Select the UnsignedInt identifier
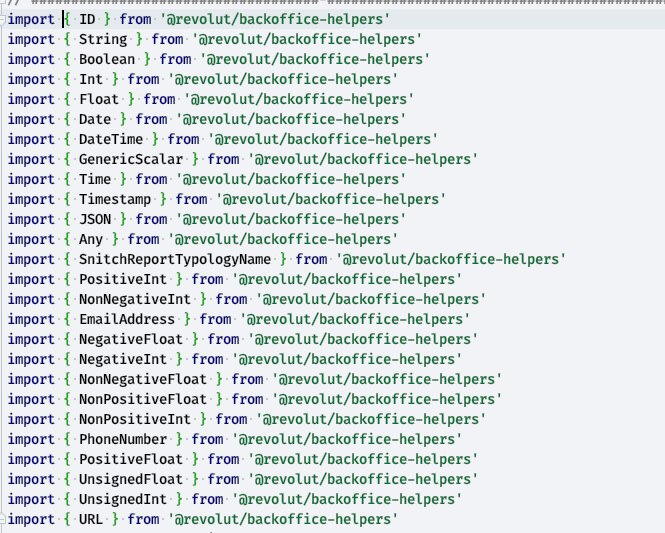This screenshot has width=665, height=533. pos(123,499)
